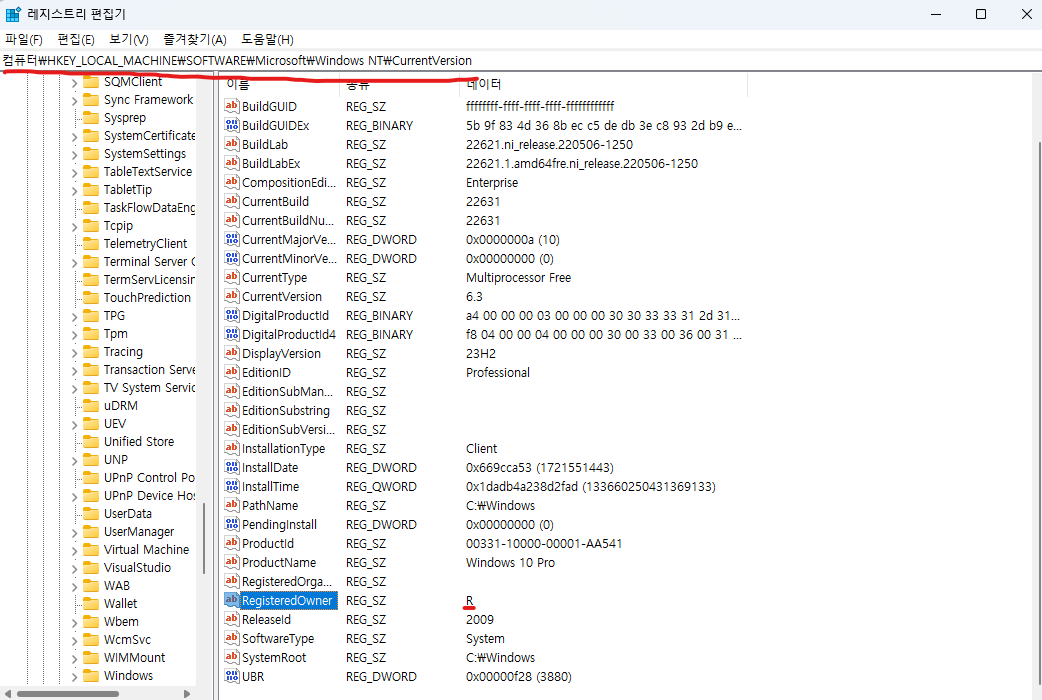Click the DigitalProductId binary icon
Screen dimensions: 1042x700
[x=231, y=315]
